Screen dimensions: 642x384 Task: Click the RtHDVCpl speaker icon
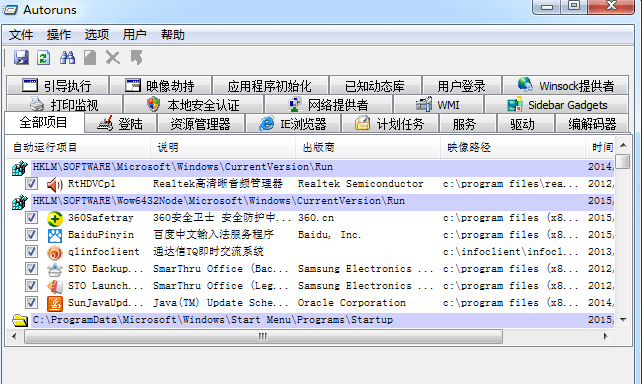(54, 184)
